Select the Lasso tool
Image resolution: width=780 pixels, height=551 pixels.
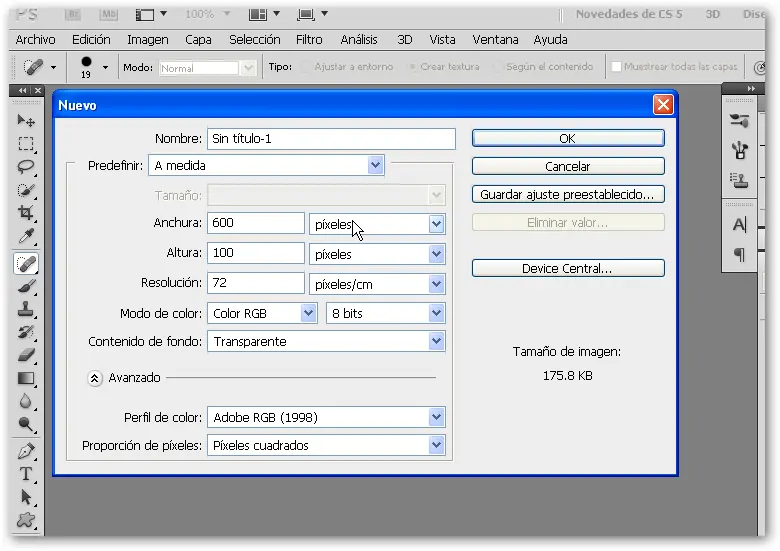point(26,167)
